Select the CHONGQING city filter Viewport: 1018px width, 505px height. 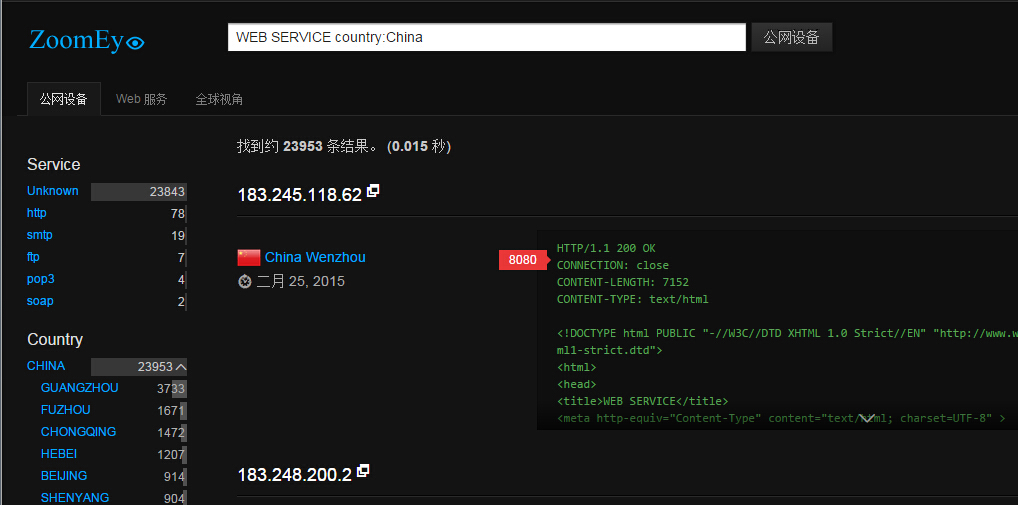tap(79, 432)
